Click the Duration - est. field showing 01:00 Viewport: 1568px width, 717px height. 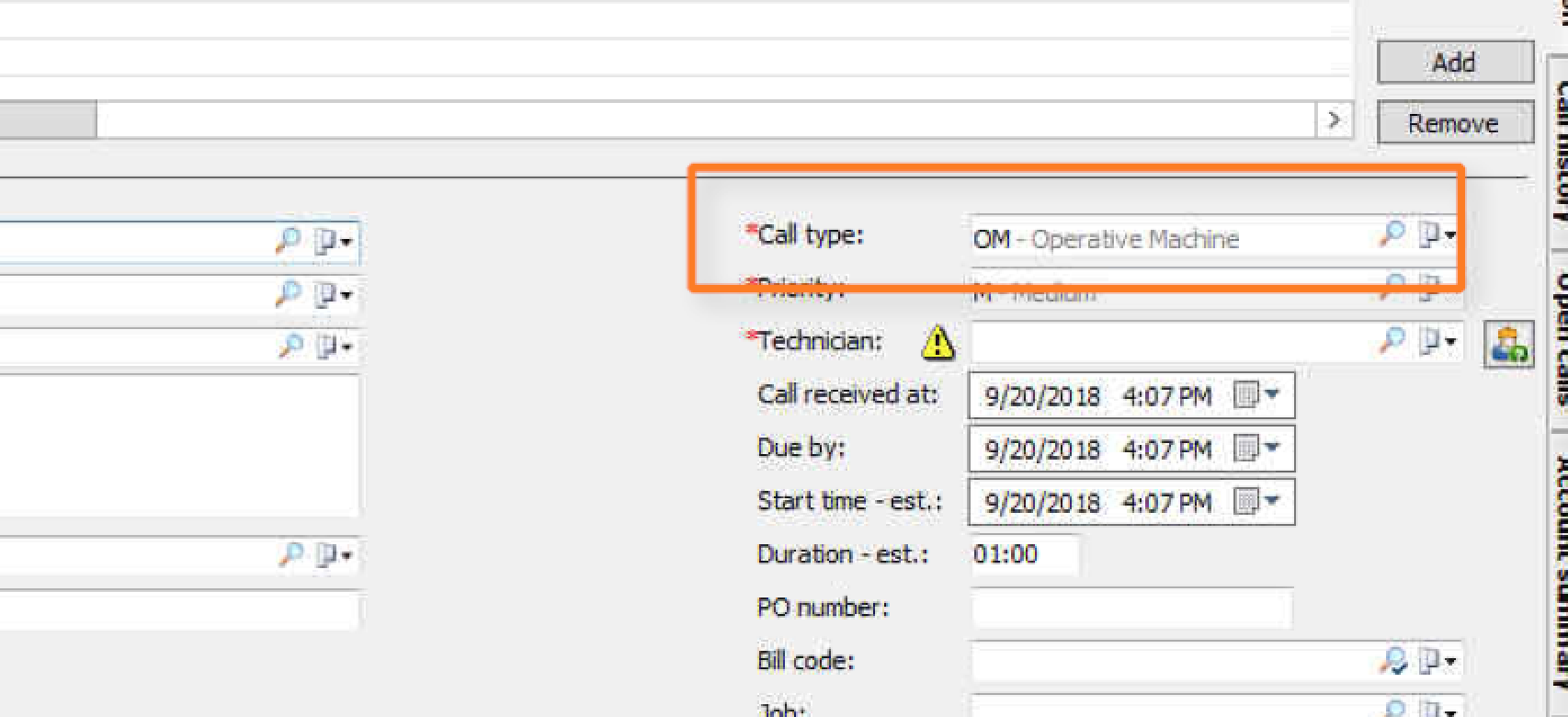click(1024, 554)
